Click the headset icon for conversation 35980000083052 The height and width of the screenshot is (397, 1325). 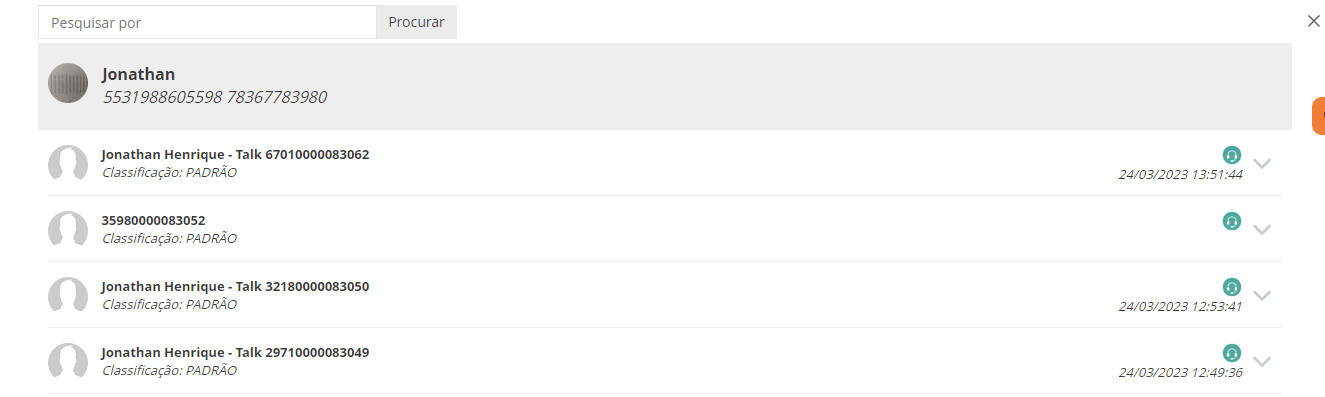click(1232, 221)
